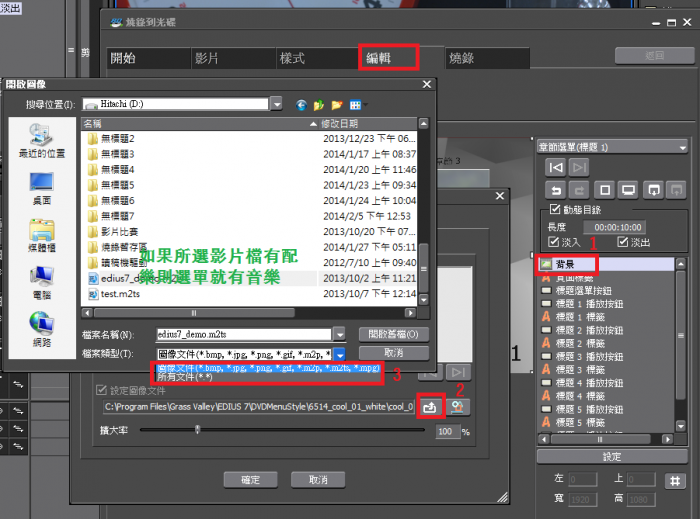Expand the 章節選單 dropdown
Image resolution: width=700 pixels, height=519 pixels.
coord(682,146)
